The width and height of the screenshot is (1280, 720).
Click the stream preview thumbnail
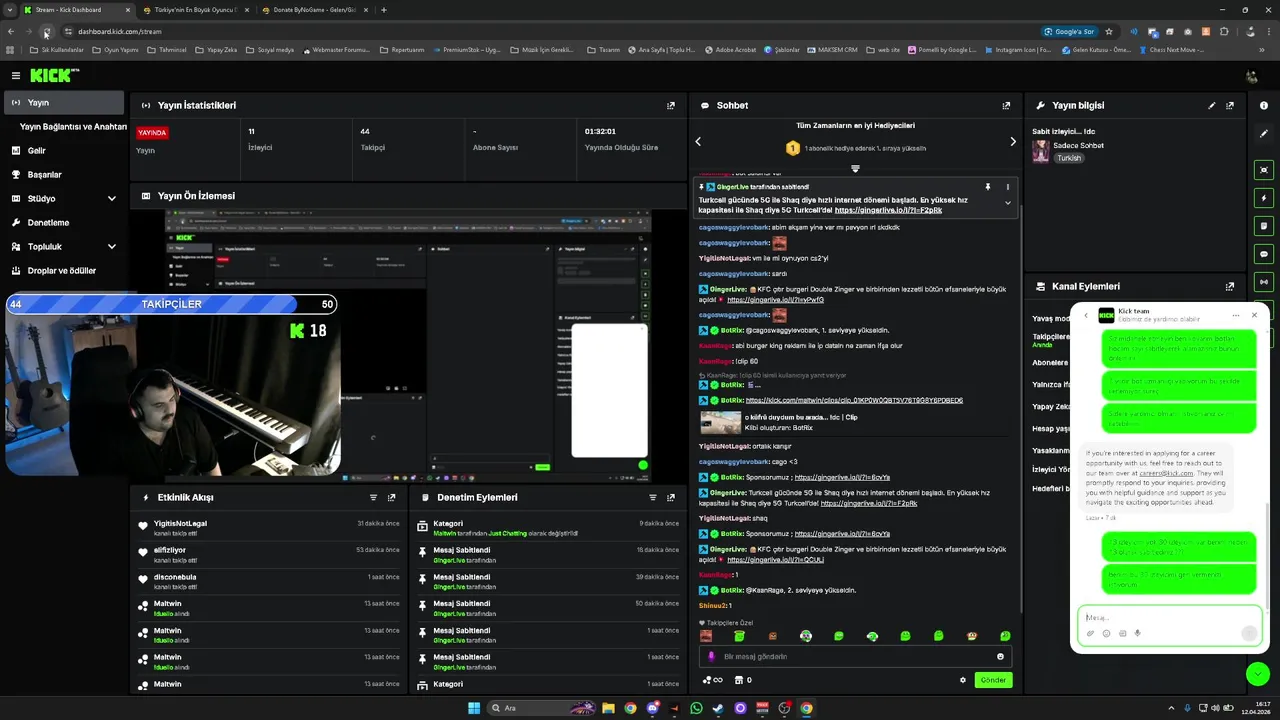[x=408, y=346]
